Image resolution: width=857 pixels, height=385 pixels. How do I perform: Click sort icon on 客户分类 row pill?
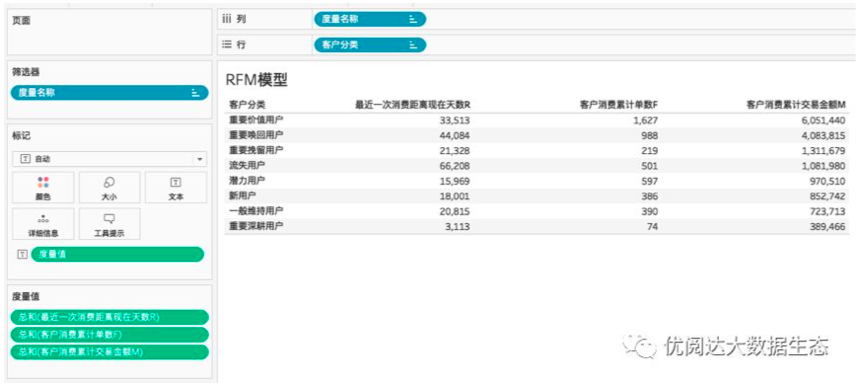click(413, 45)
